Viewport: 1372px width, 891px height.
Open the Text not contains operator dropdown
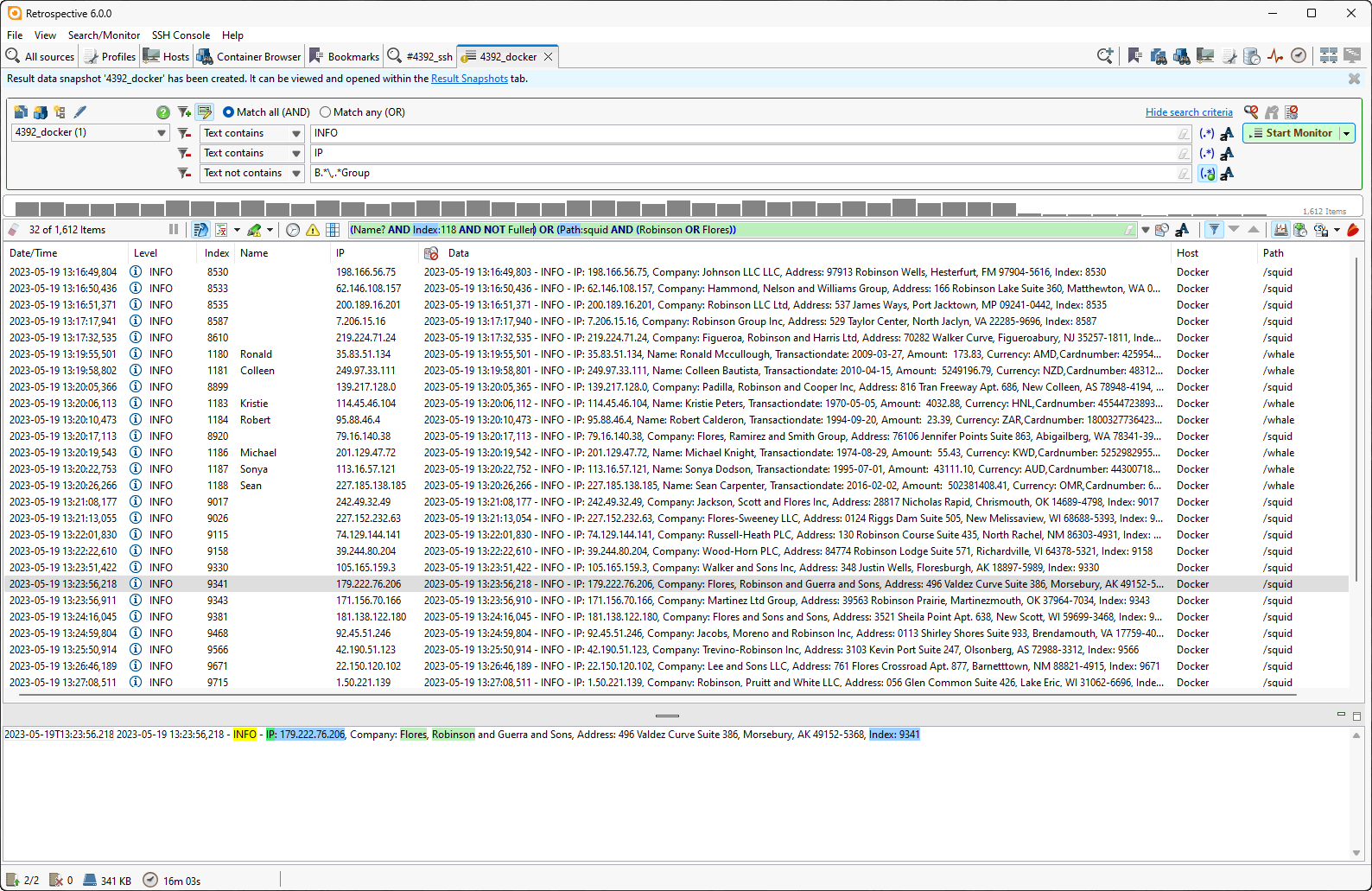click(x=296, y=173)
